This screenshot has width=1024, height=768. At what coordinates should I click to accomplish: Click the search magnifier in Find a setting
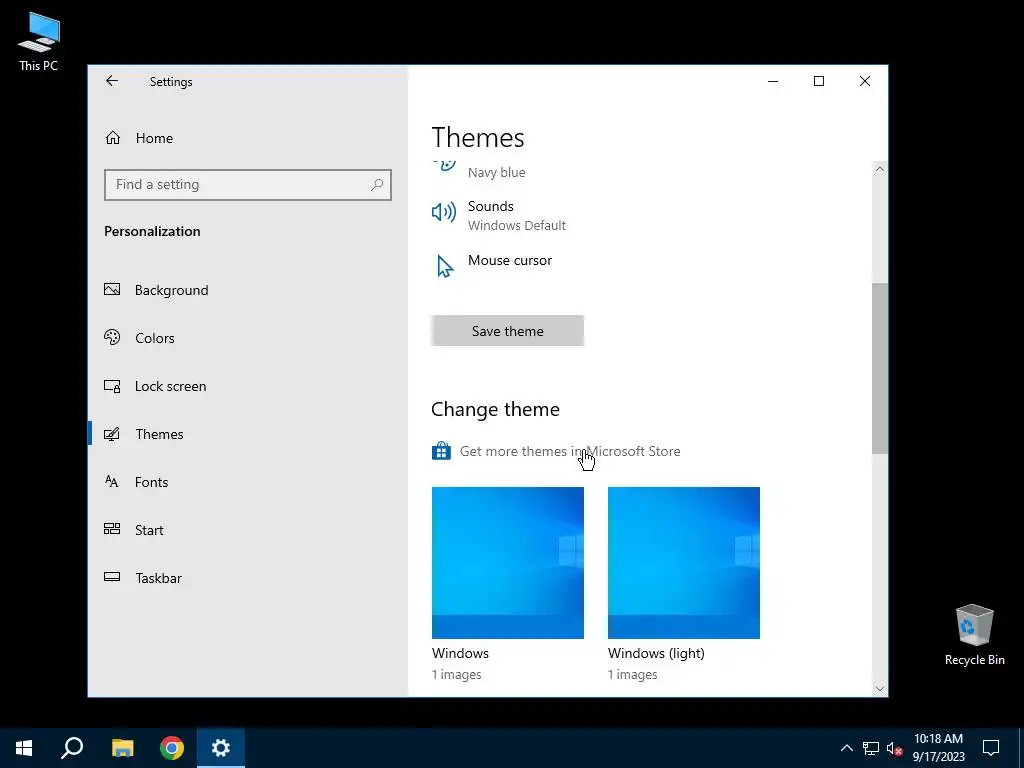click(x=377, y=185)
